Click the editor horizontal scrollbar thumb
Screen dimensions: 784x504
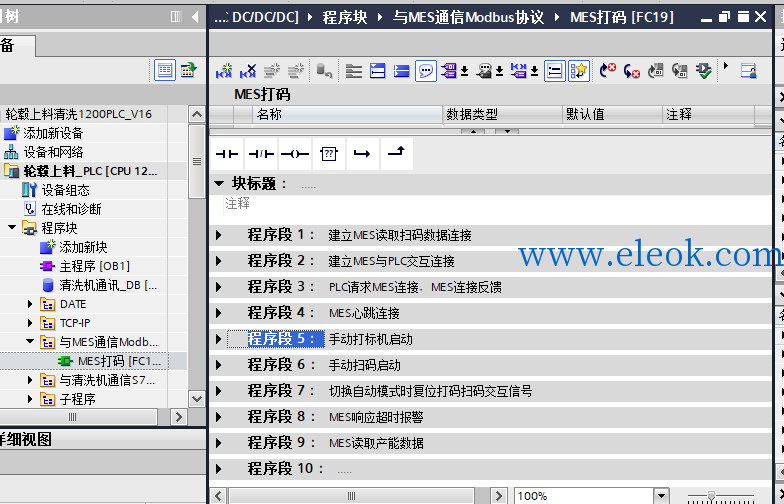[351, 496]
